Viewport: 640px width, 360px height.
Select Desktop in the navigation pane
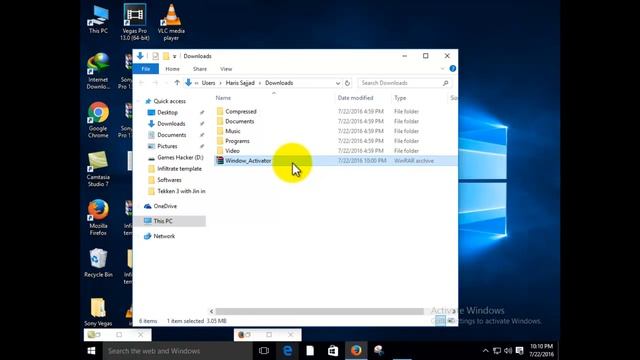point(167,112)
